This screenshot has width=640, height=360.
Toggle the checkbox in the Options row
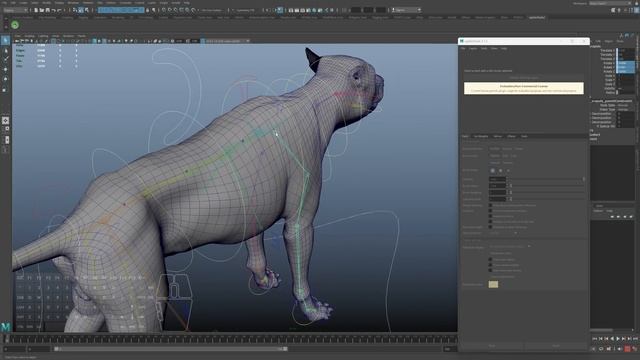(490, 211)
